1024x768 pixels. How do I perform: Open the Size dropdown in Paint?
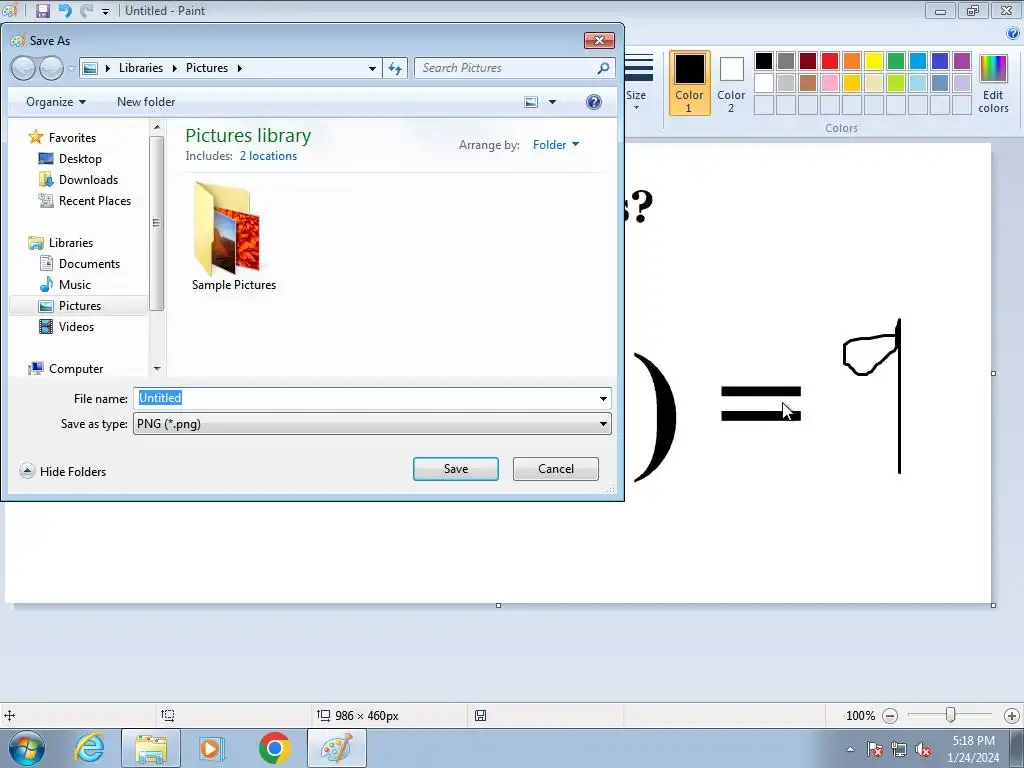637,83
